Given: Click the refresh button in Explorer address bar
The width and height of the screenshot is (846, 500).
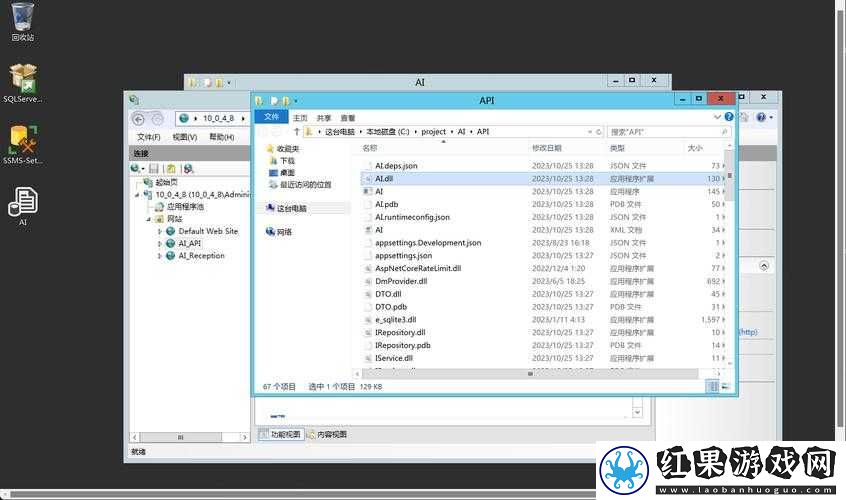Looking at the screenshot, I should (598, 132).
